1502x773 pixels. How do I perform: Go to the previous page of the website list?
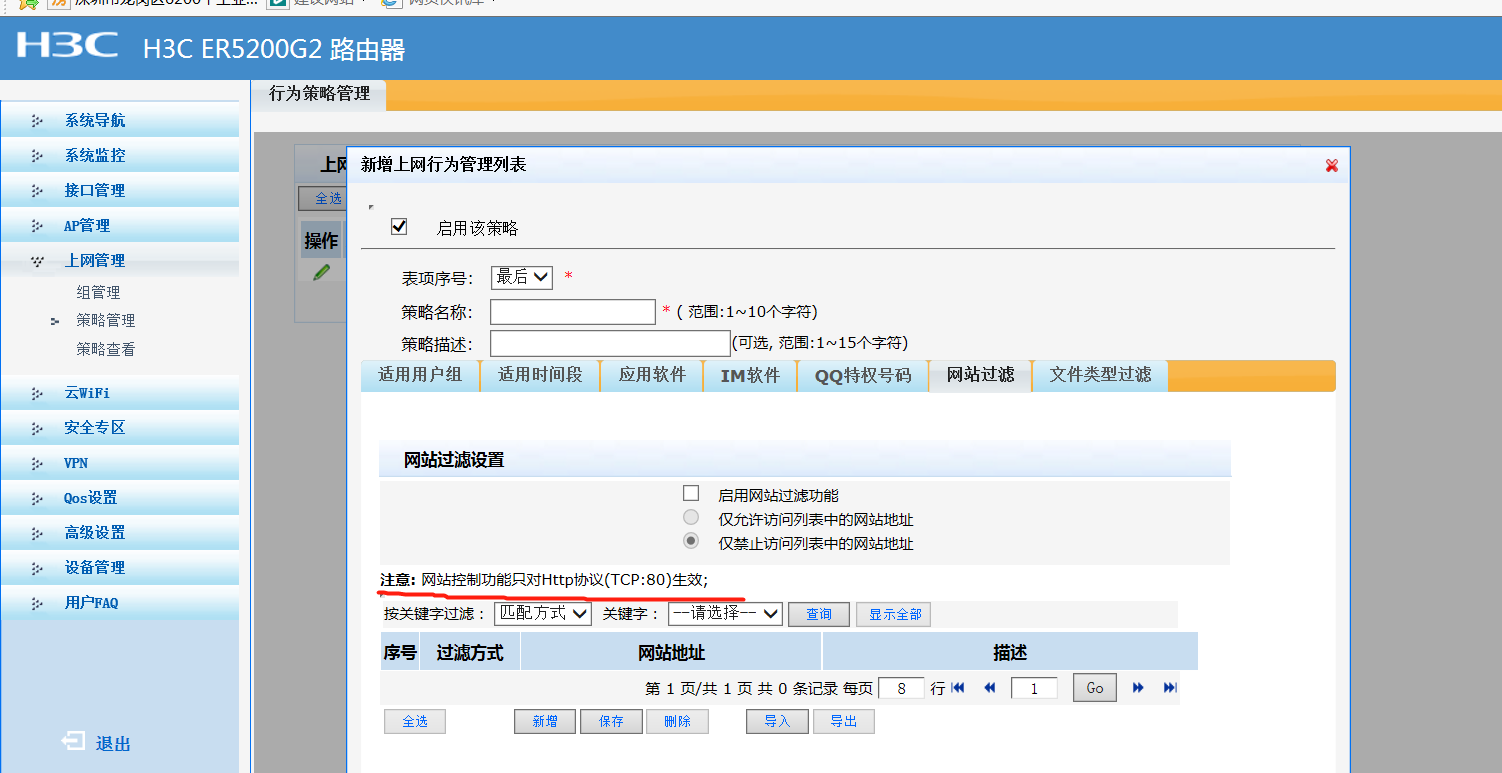[990, 688]
